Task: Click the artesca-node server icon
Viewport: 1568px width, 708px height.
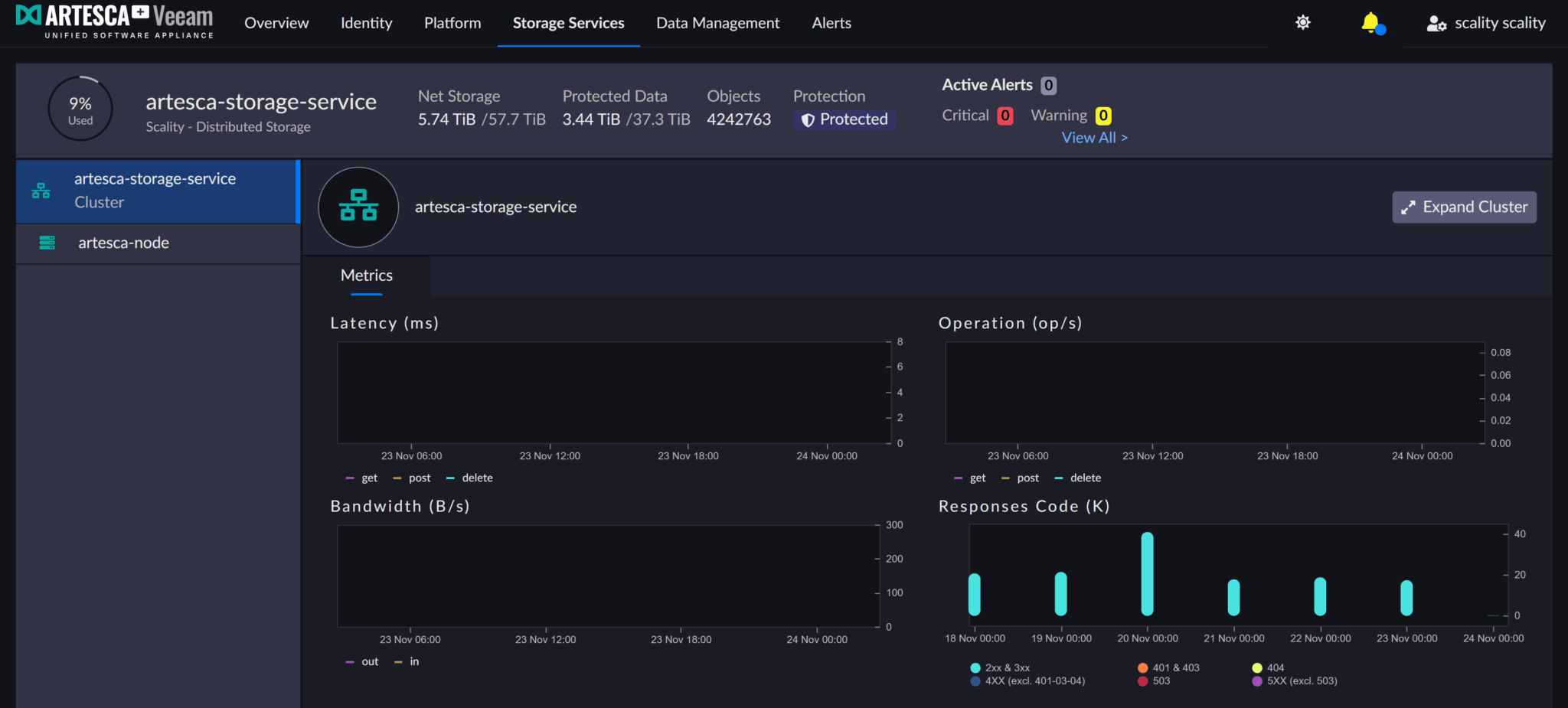Action: (x=47, y=243)
